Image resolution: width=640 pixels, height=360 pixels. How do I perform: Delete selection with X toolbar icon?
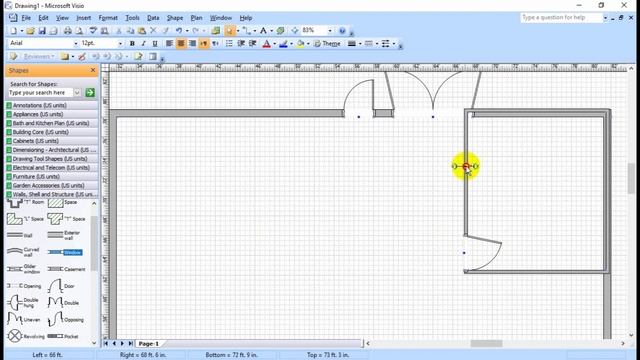[153, 31]
